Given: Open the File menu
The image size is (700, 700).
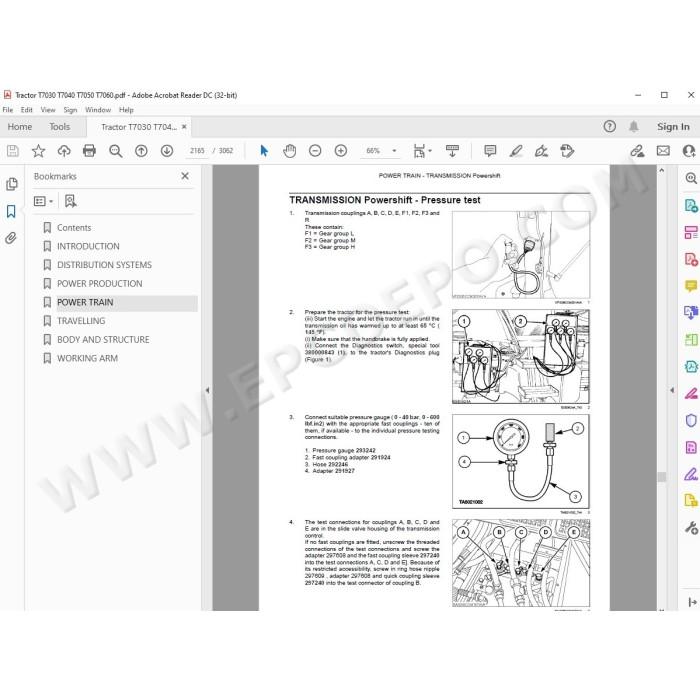Looking at the screenshot, I should pos(8,110).
